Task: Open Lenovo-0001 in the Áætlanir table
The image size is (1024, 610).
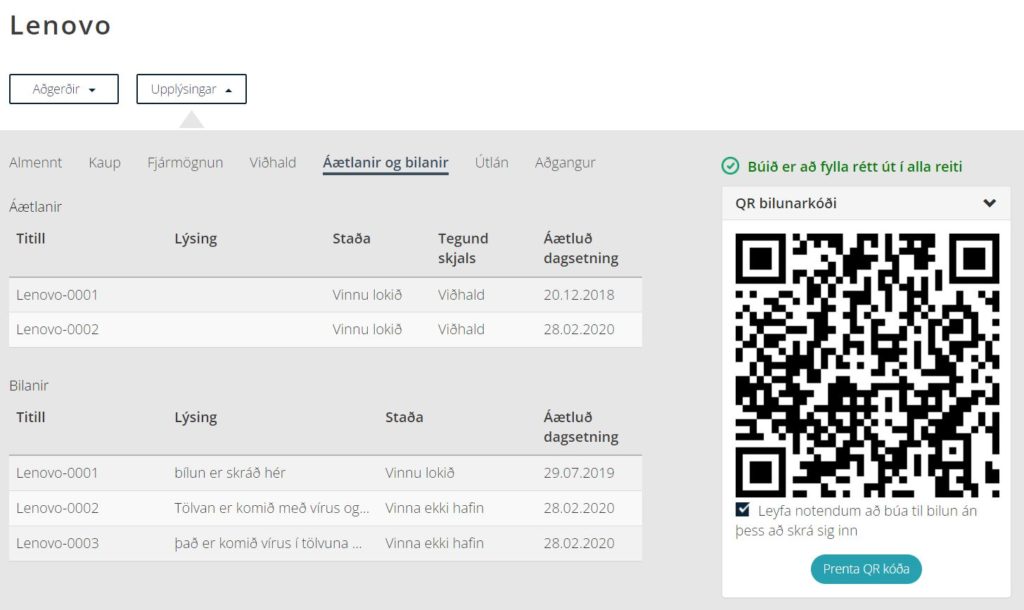Action: pyautogui.click(x=57, y=295)
